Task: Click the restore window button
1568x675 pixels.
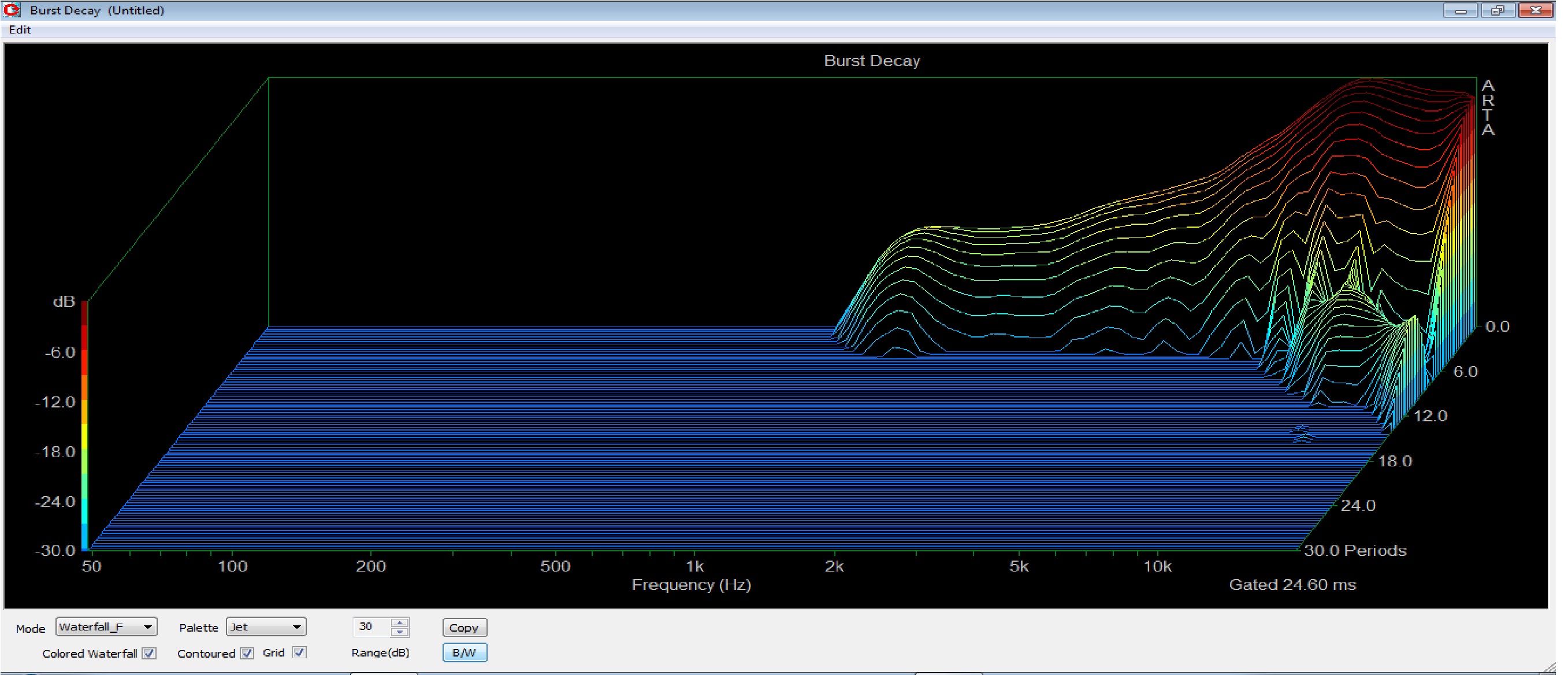Action: (x=1498, y=10)
